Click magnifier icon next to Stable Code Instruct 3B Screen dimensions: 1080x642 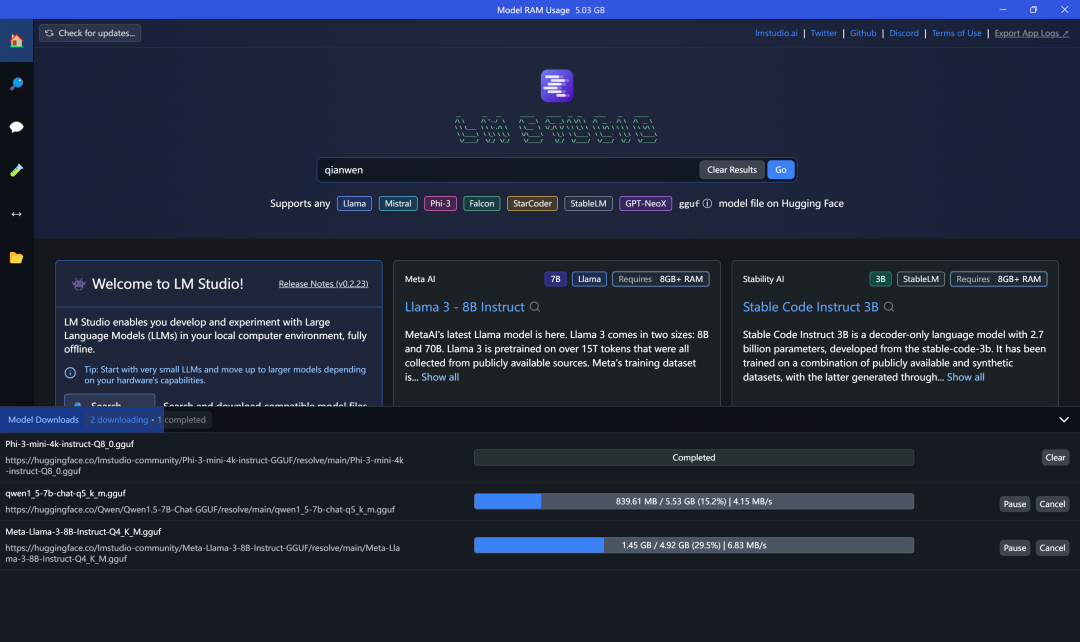pyautogui.click(x=889, y=307)
